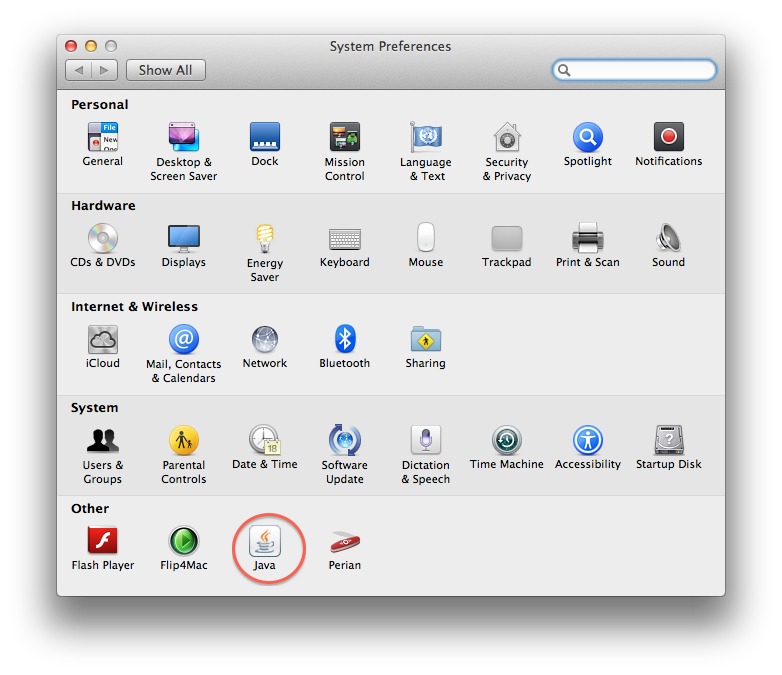This screenshot has height=675, width=782.
Task: Open Language & Text preferences
Action: pos(425,137)
